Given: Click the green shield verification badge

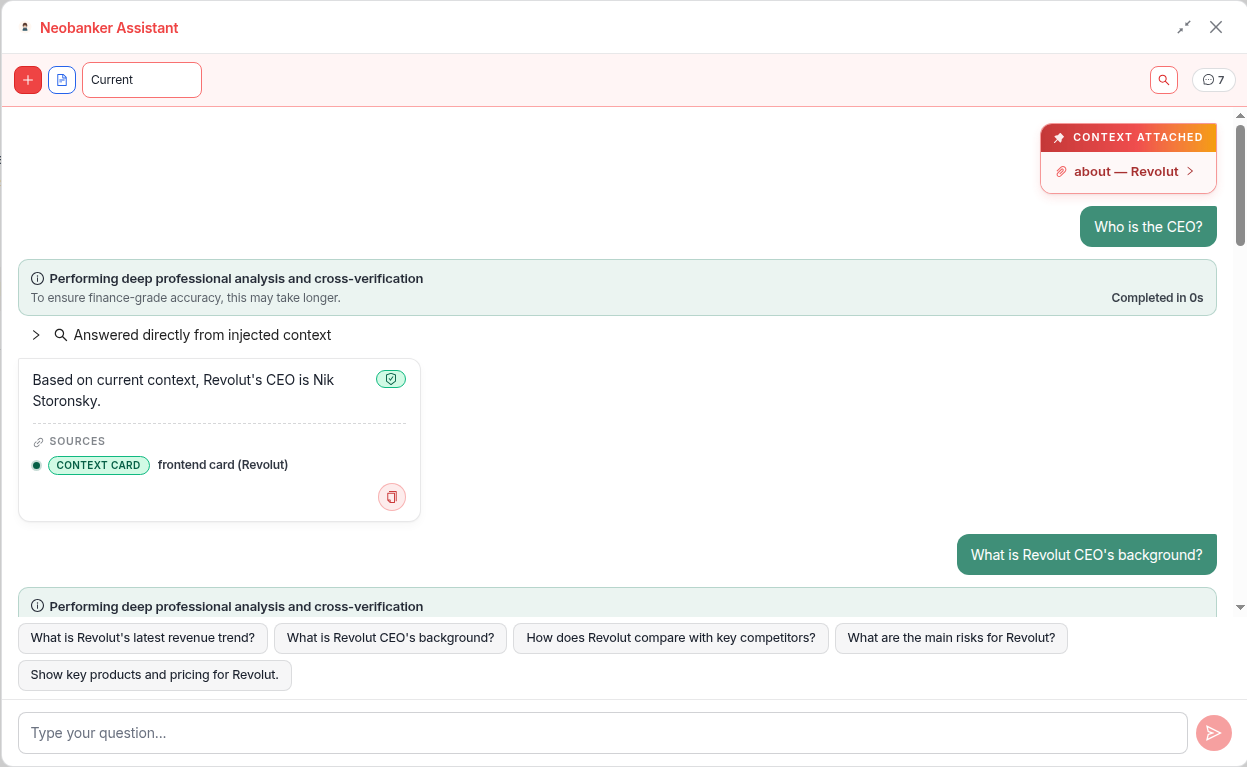Looking at the screenshot, I should coord(391,379).
